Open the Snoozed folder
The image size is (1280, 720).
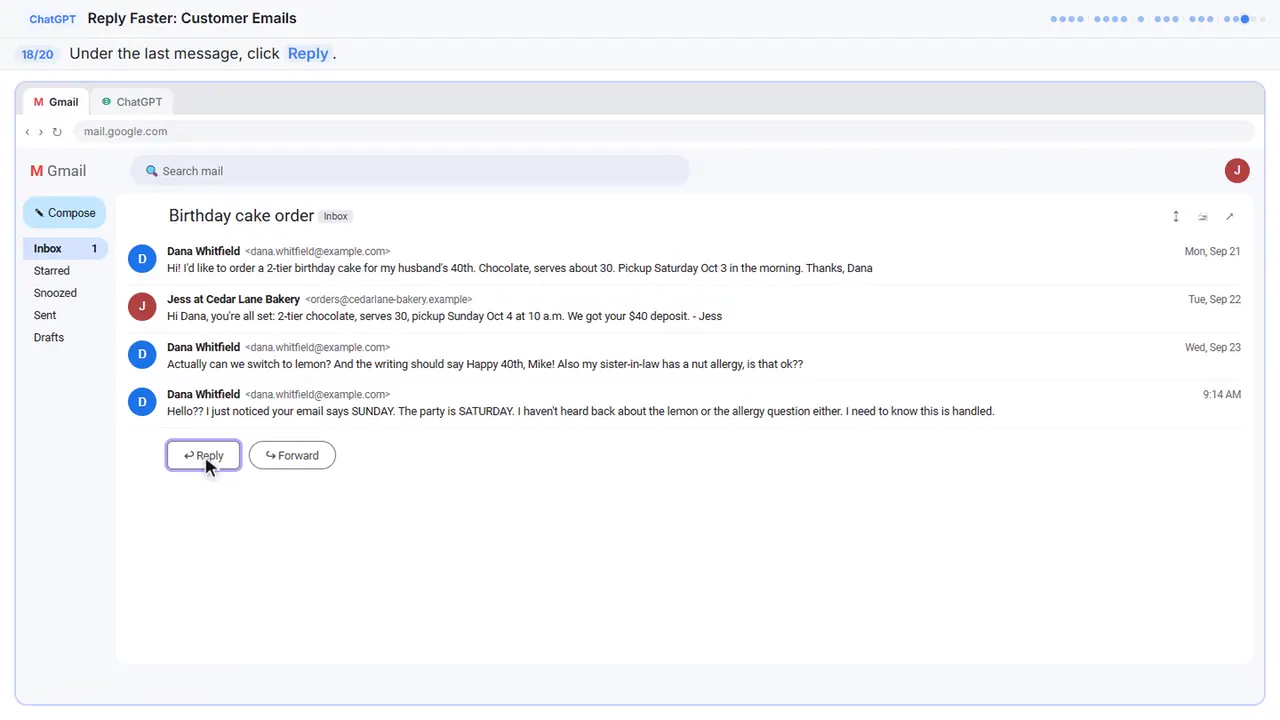click(x=55, y=293)
